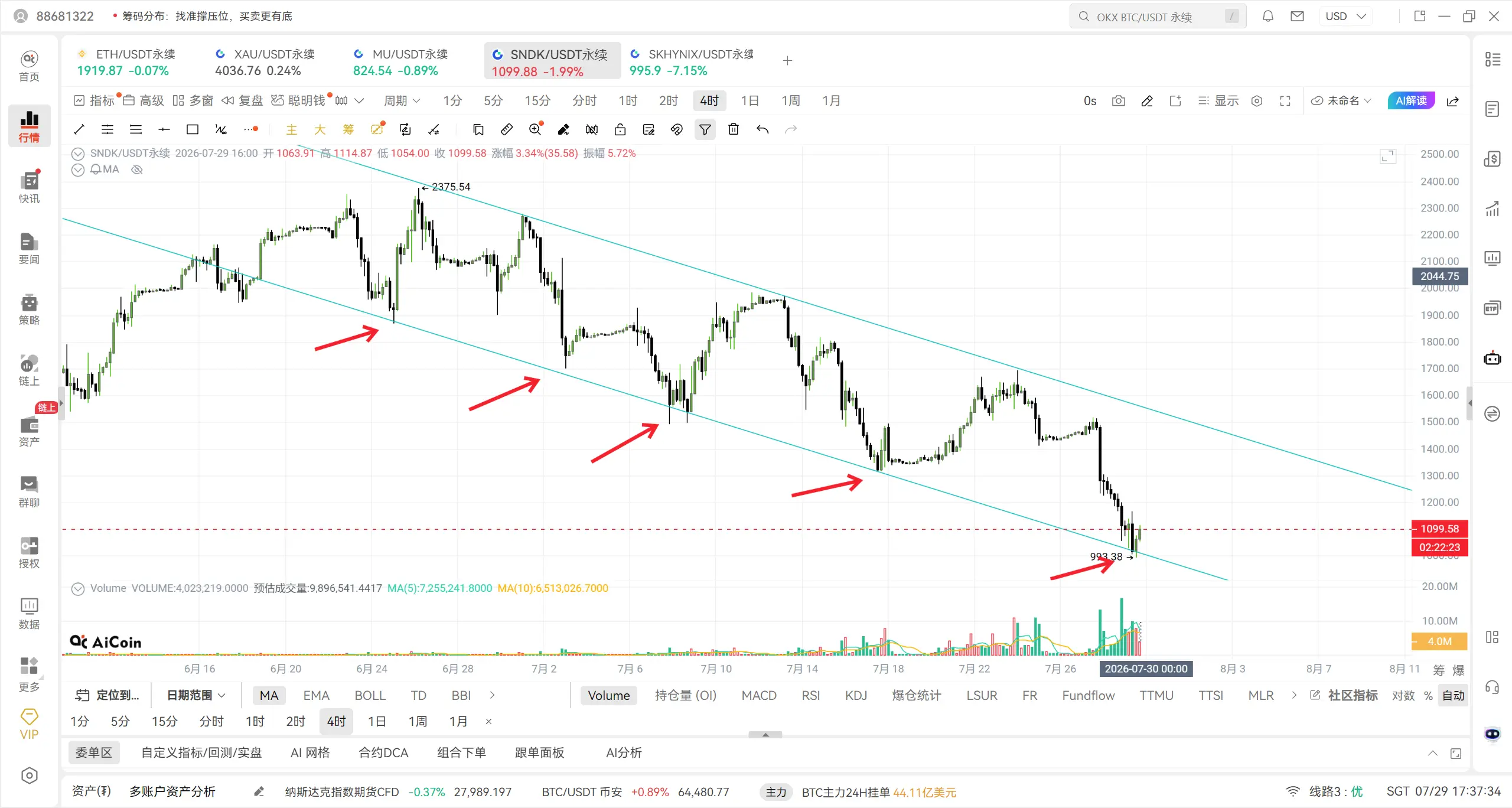
Task: Undo the last drawing action
Action: (x=762, y=129)
